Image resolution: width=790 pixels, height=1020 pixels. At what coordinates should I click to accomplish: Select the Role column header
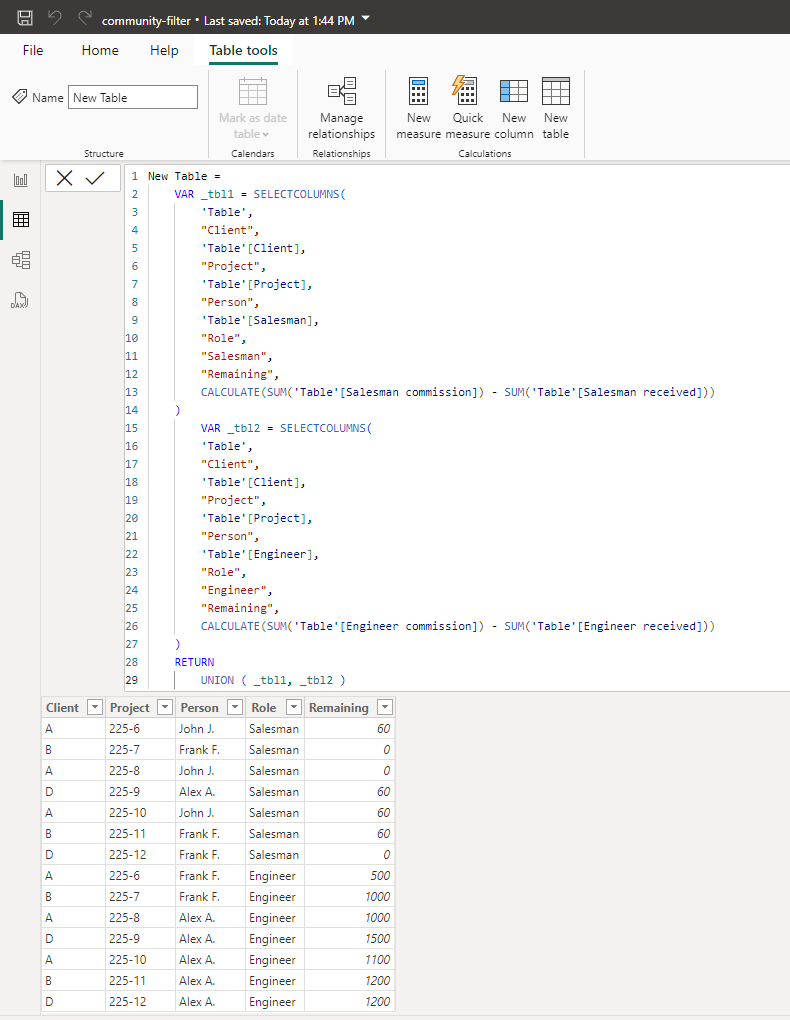264,707
